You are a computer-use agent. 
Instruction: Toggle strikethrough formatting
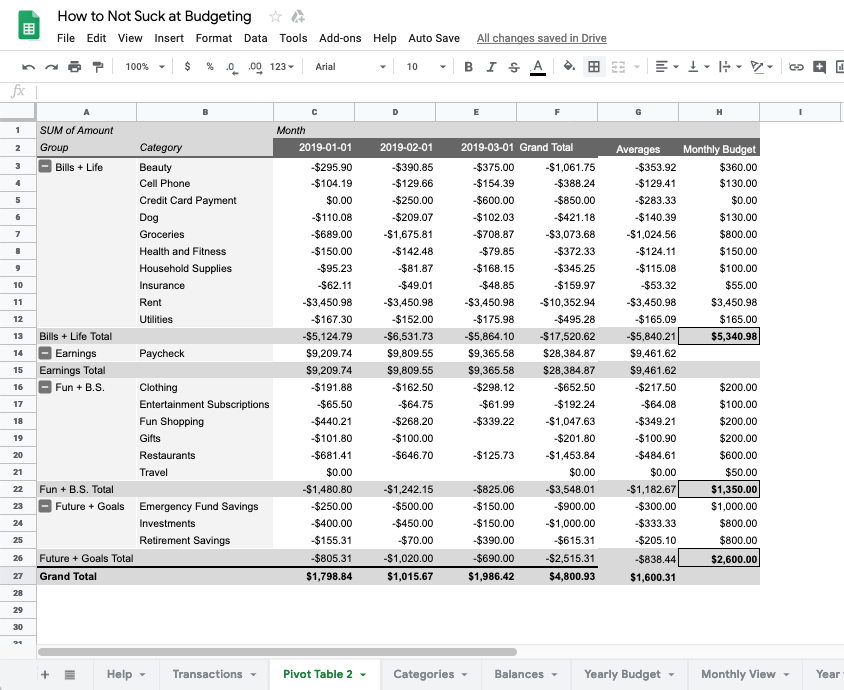coord(514,67)
